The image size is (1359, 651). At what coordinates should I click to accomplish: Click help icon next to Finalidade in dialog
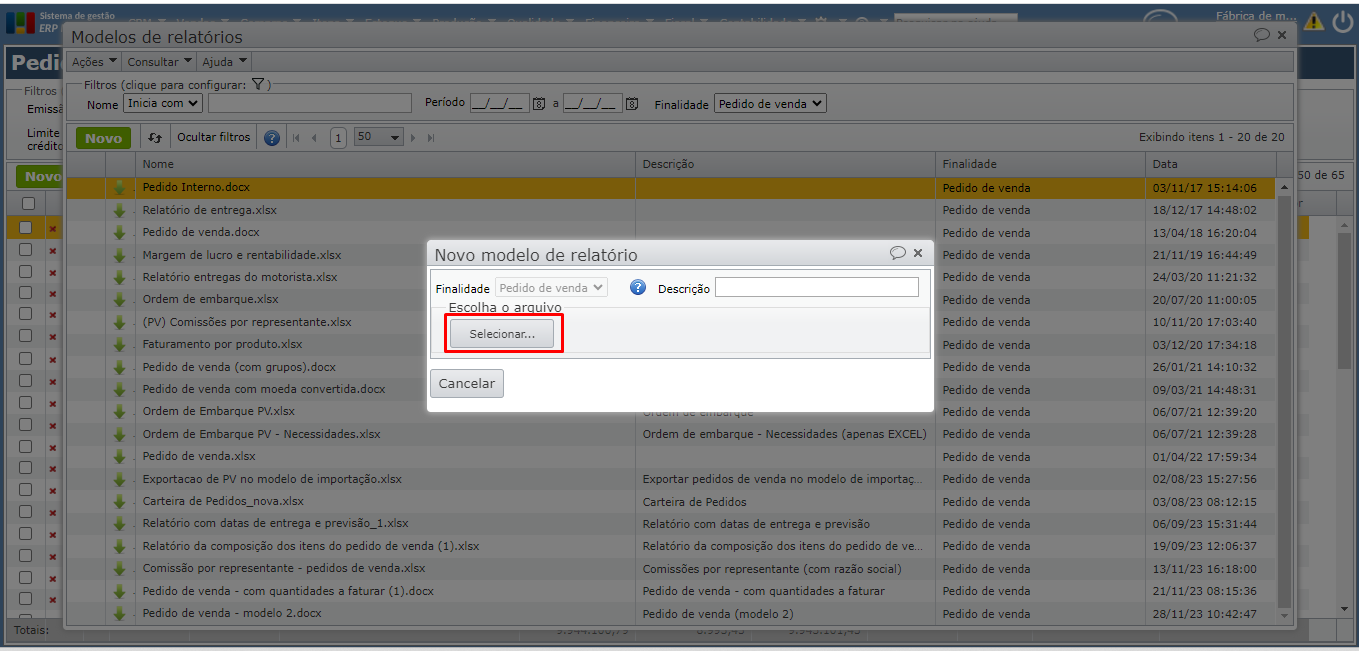click(638, 287)
